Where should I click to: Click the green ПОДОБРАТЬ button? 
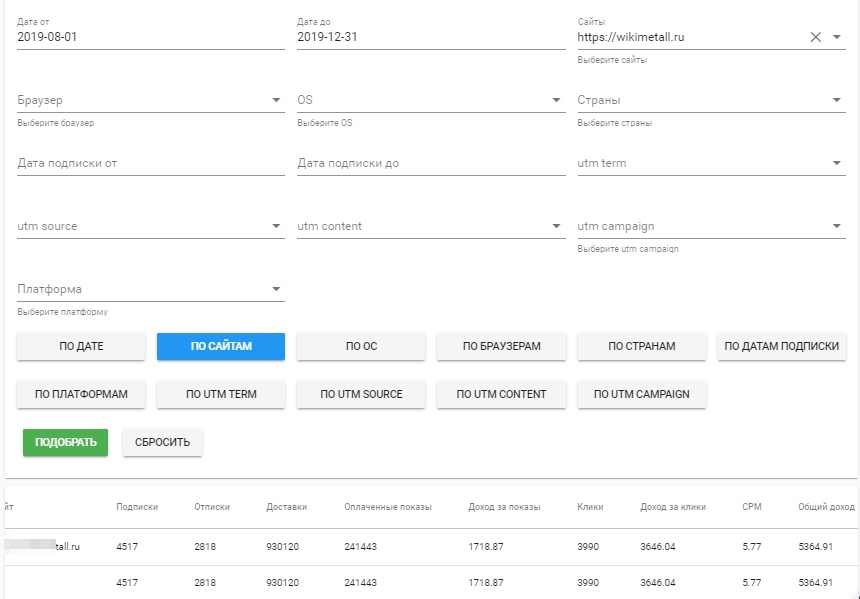[65, 442]
